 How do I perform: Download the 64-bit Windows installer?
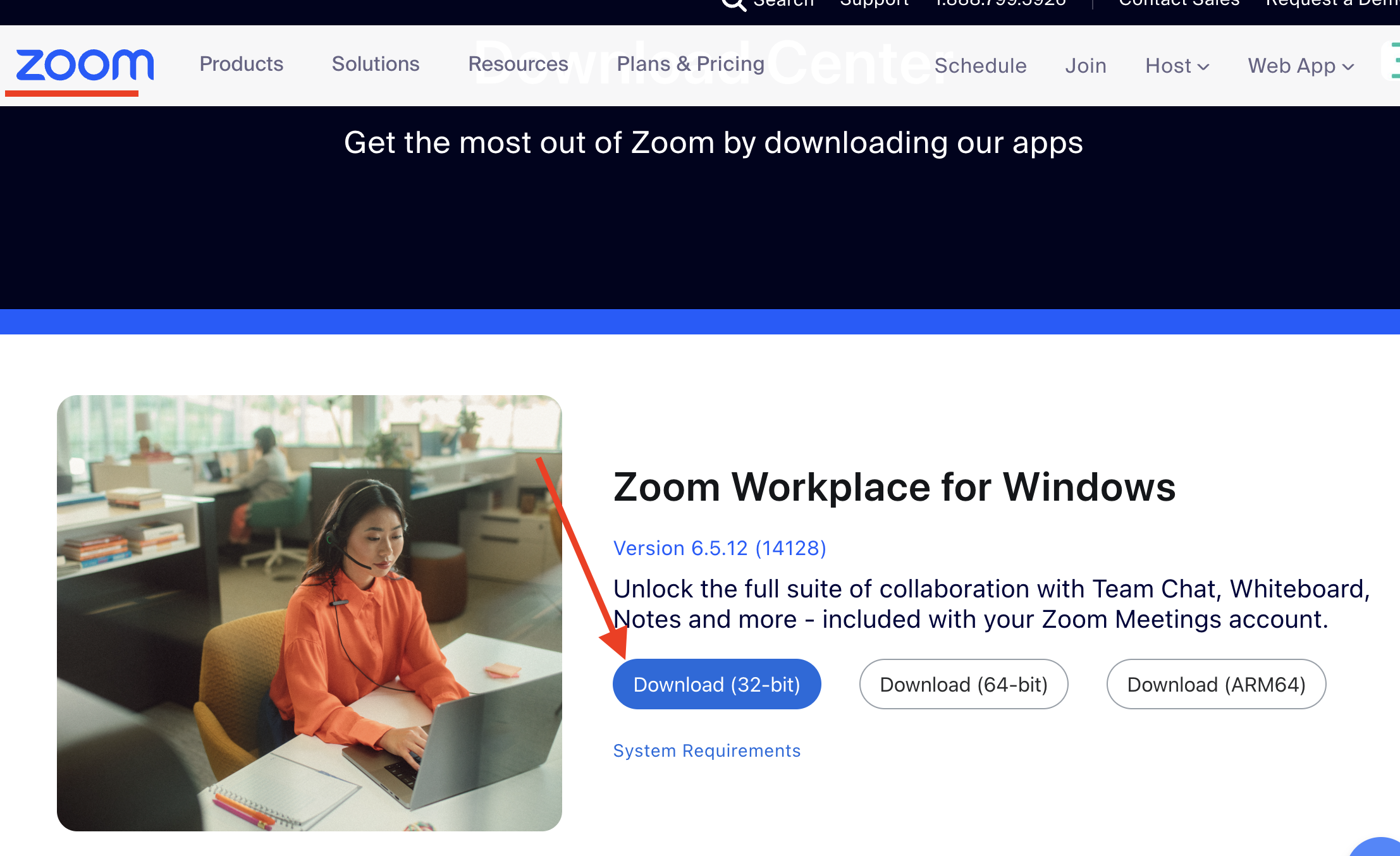point(964,684)
